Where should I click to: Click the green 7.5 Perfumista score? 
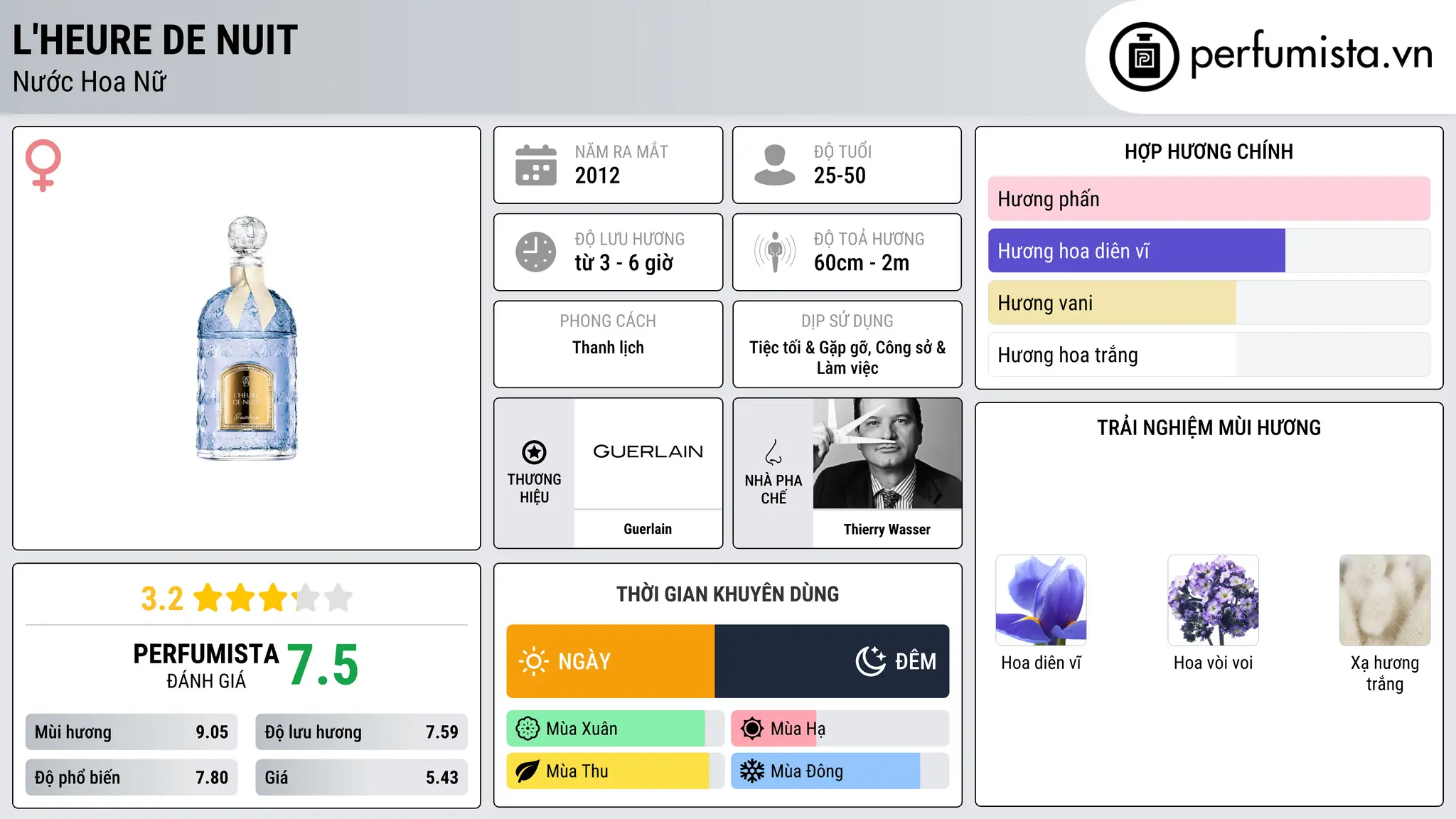(323, 665)
